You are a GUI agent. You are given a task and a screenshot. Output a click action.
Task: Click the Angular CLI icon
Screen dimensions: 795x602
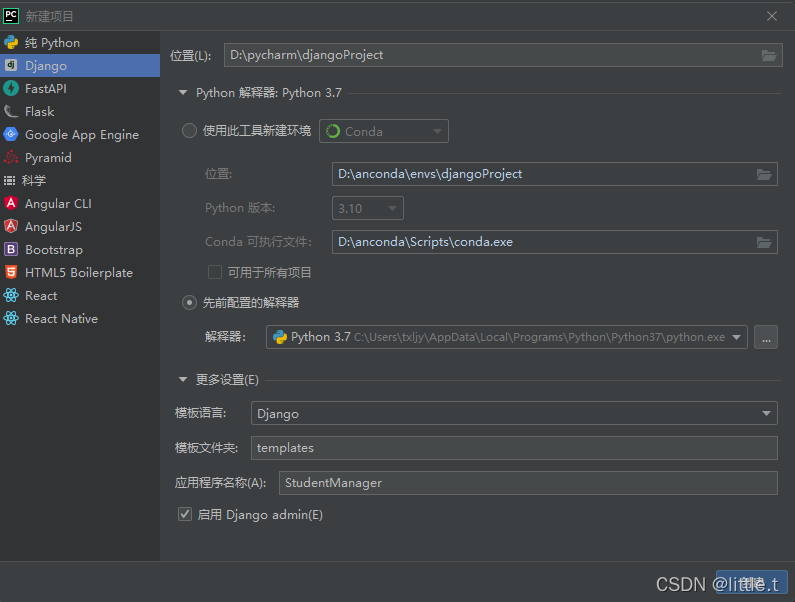click(11, 203)
